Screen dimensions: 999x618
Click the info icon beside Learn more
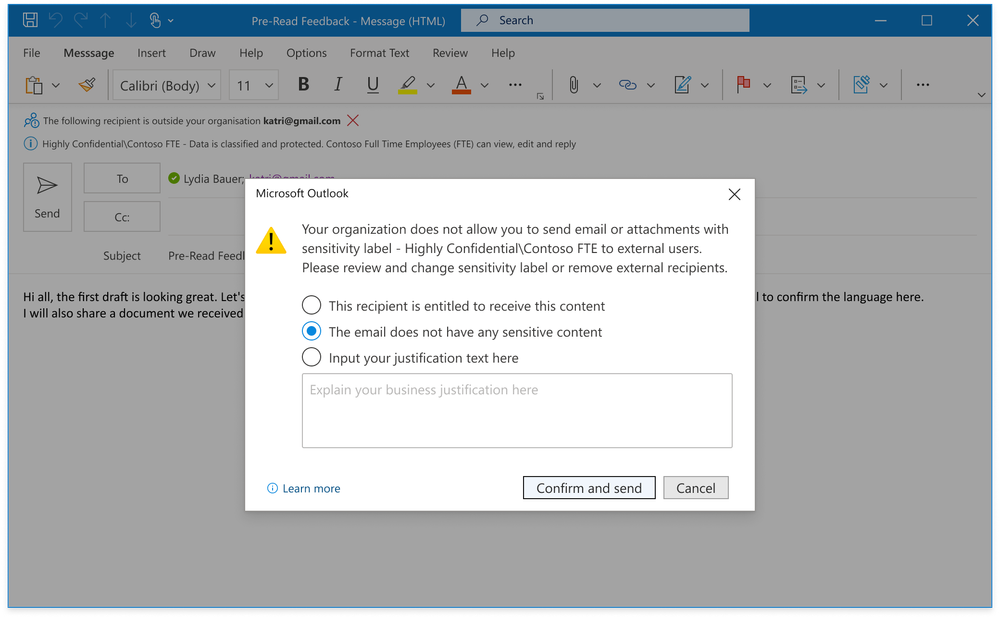point(272,488)
